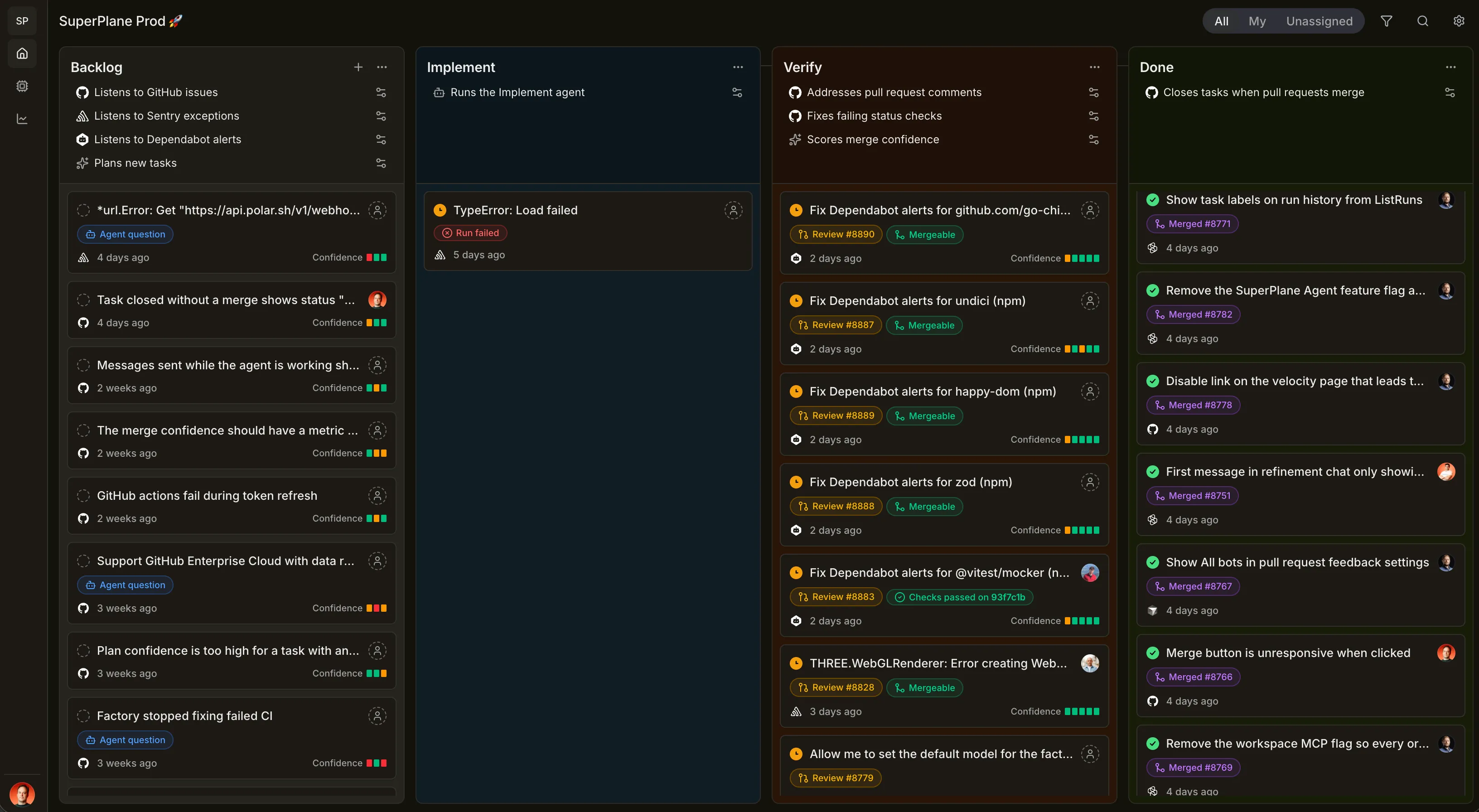Open user profile avatar at sidebar bottom
1479x812 pixels.
click(x=22, y=795)
